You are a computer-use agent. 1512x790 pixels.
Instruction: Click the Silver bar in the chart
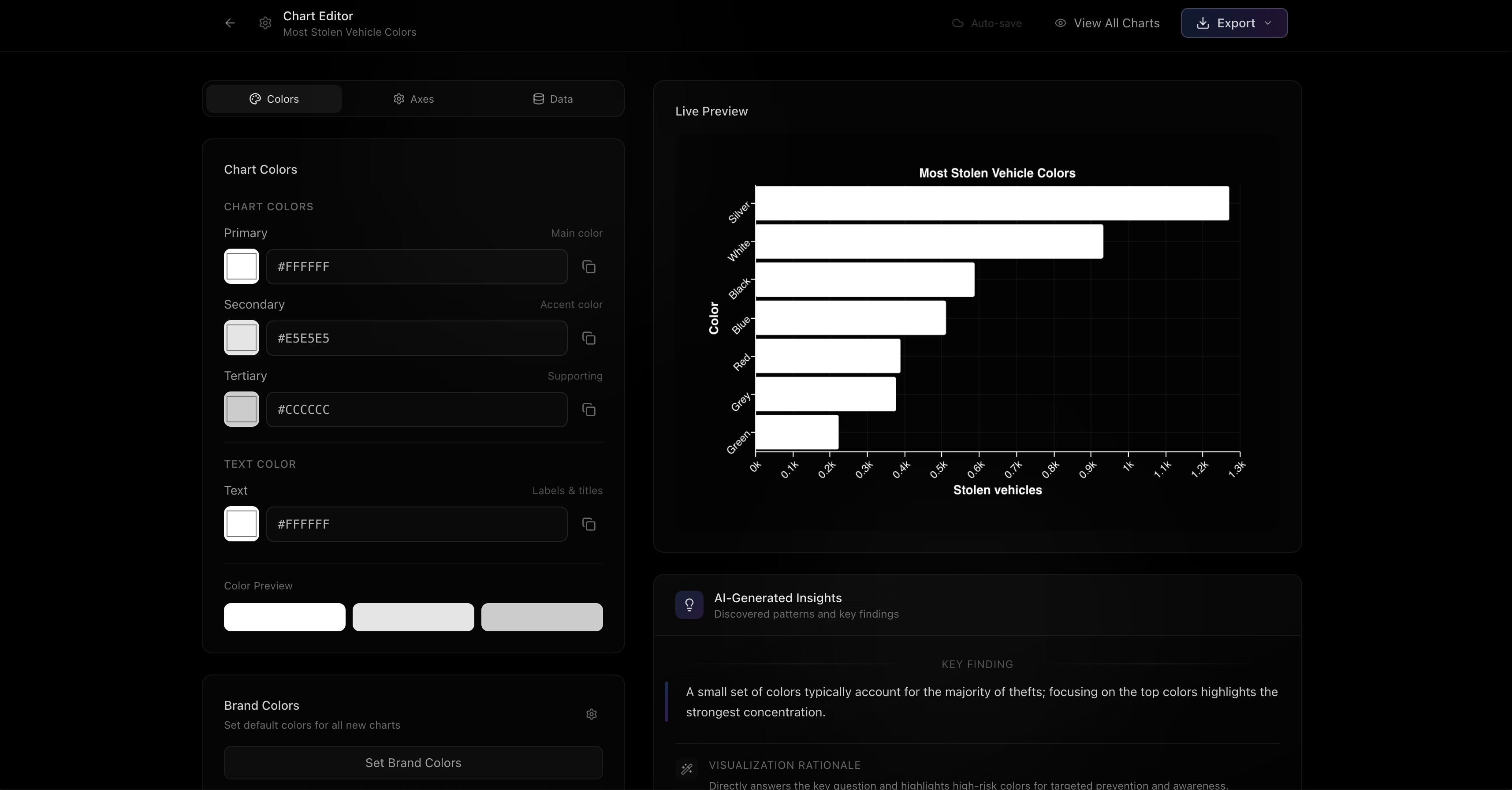(x=992, y=204)
